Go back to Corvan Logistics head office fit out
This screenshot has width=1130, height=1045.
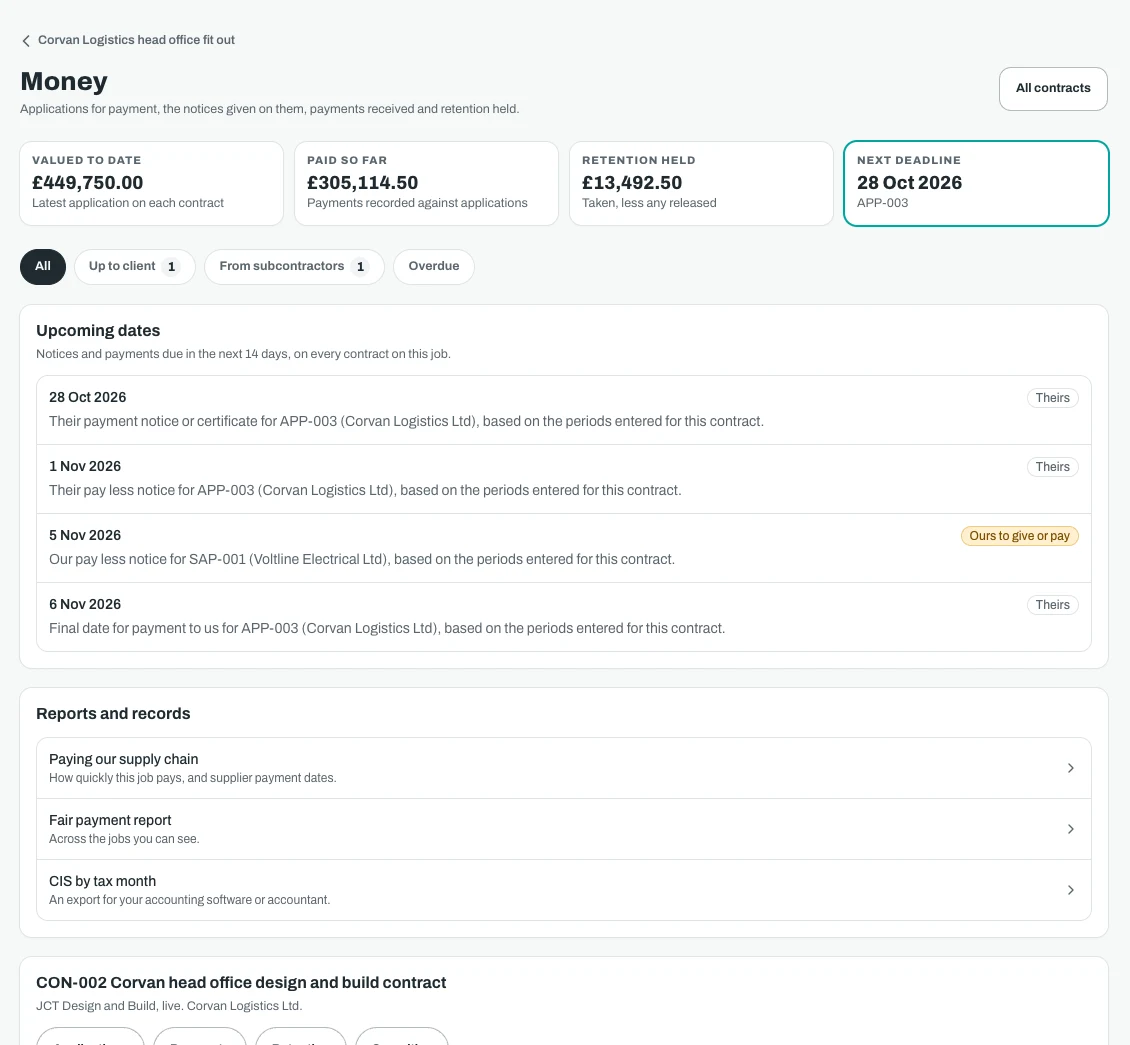128,40
